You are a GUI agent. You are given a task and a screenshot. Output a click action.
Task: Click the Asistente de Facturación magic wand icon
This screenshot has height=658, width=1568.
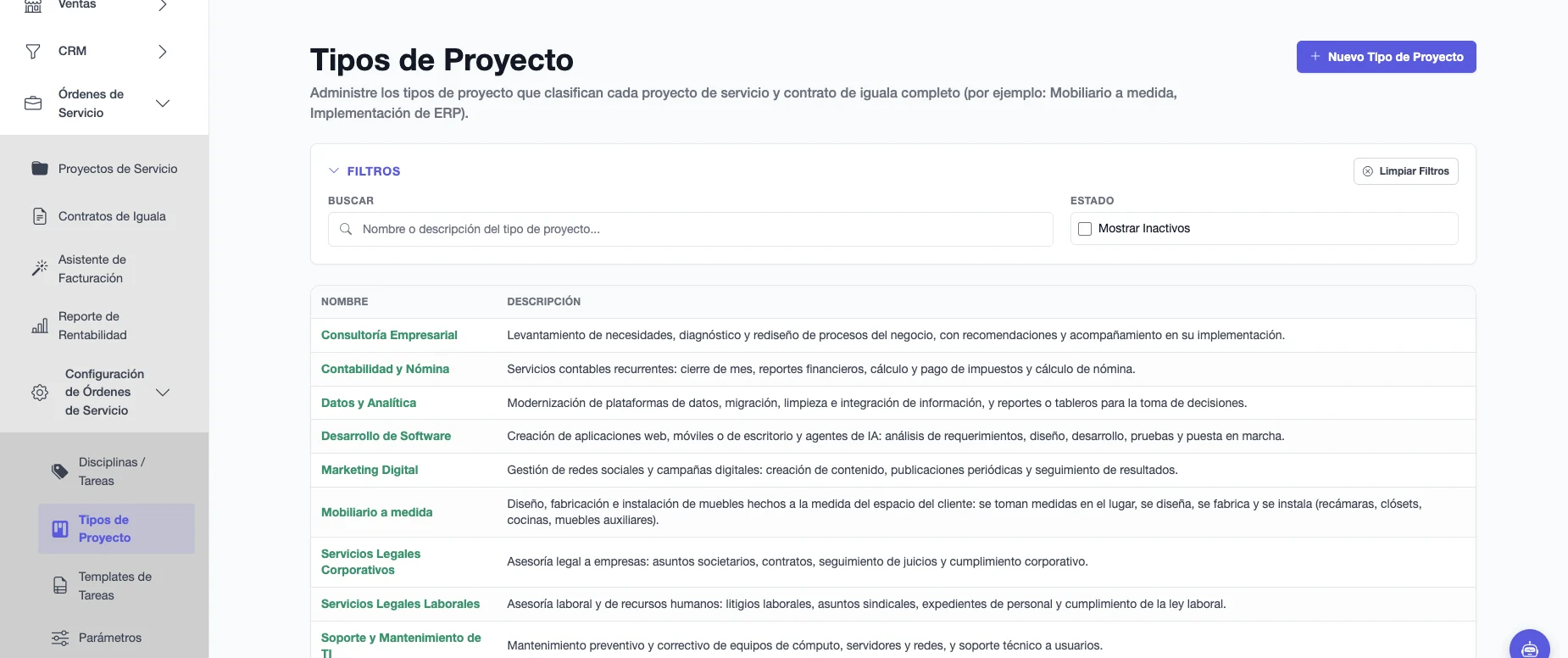pyautogui.click(x=40, y=268)
